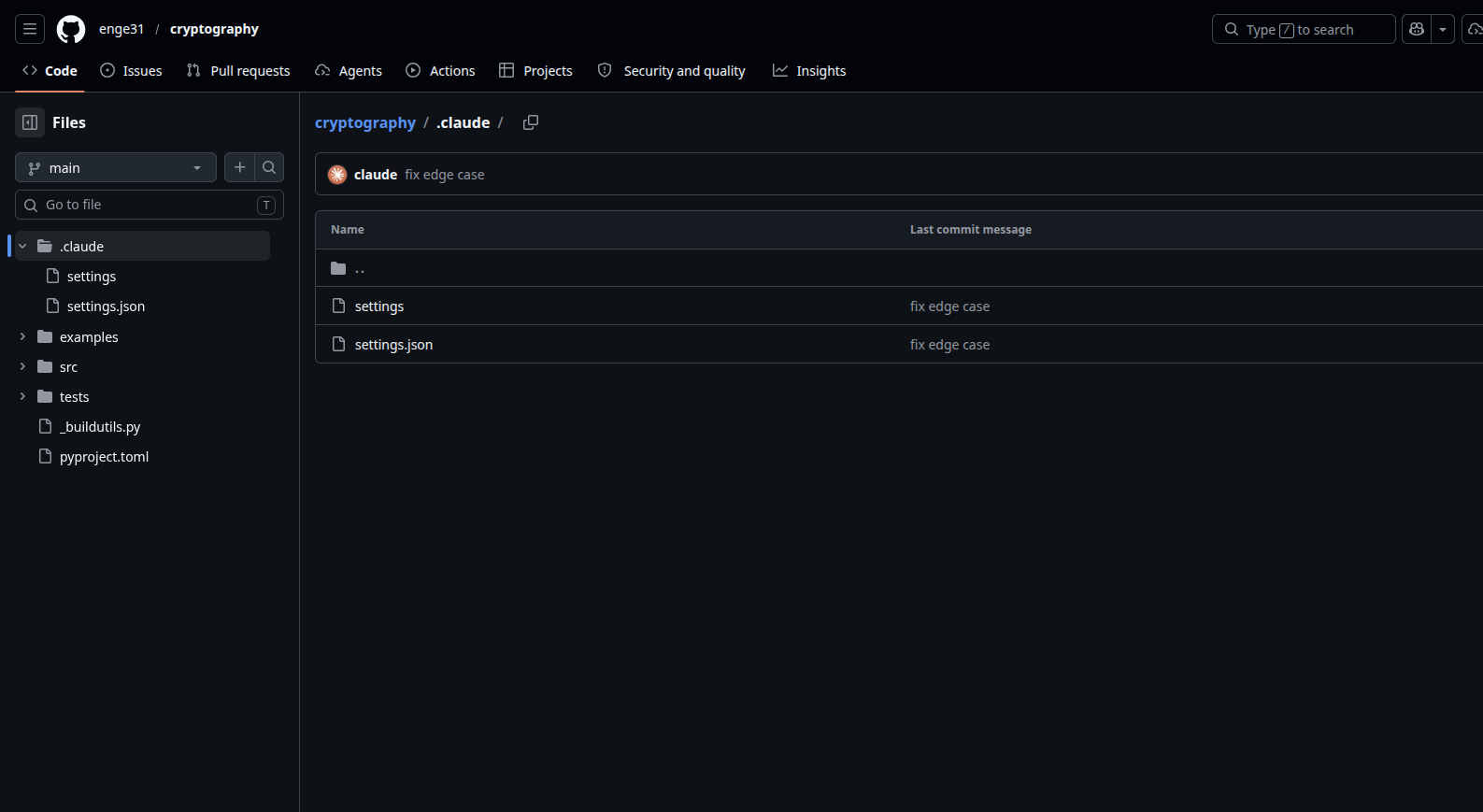The height and width of the screenshot is (812, 1483).
Task: Click the examples folder icon in tree
Action: tap(45, 336)
